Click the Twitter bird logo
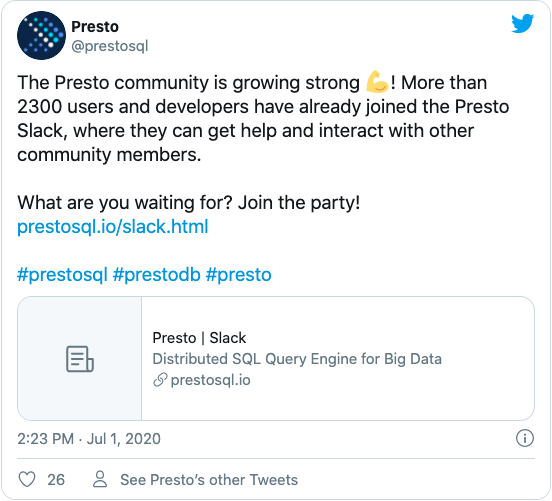 (522, 23)
